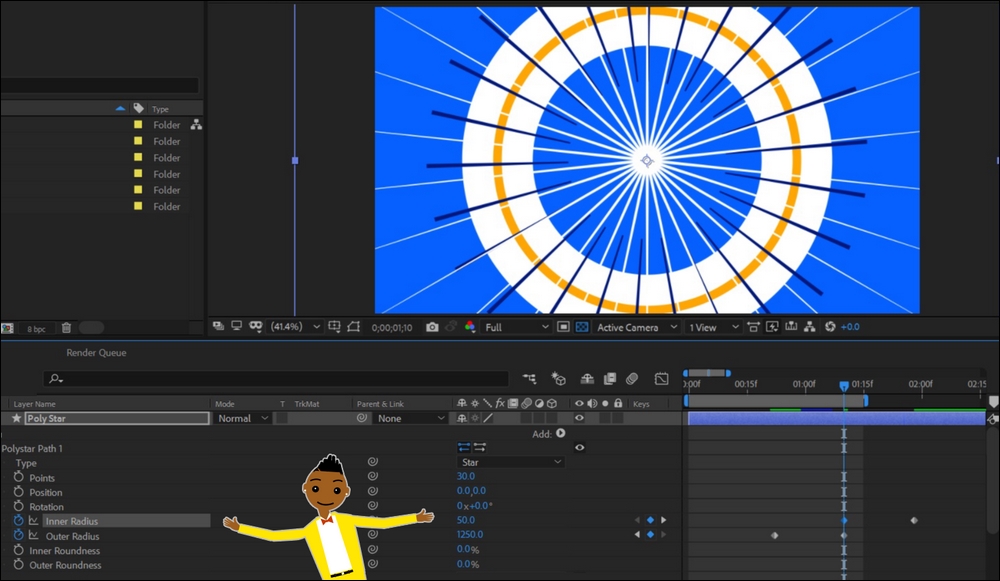Open the Render Queue tab

point(96,353)
